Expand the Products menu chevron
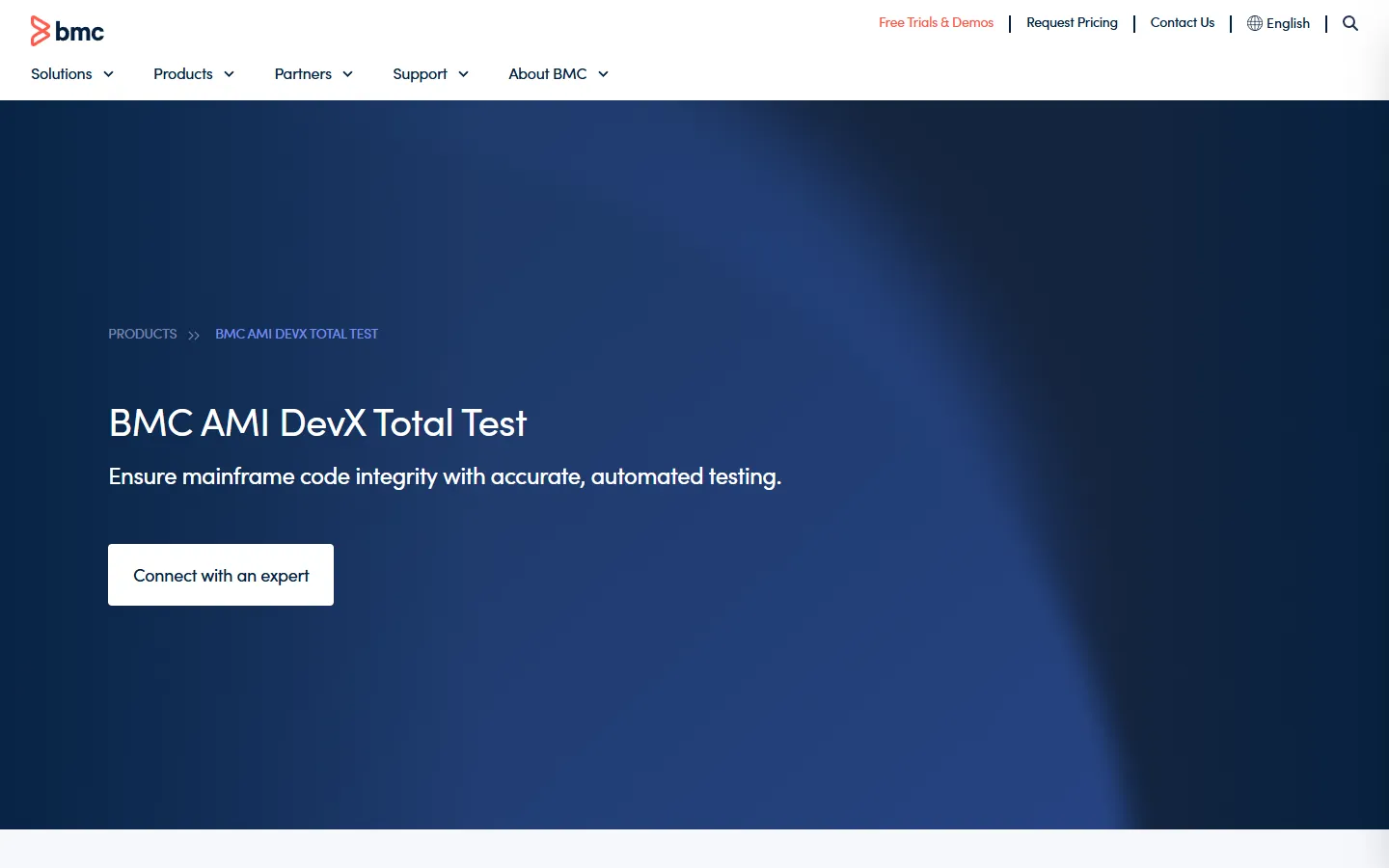1389x868 pixels. point(229,74)
